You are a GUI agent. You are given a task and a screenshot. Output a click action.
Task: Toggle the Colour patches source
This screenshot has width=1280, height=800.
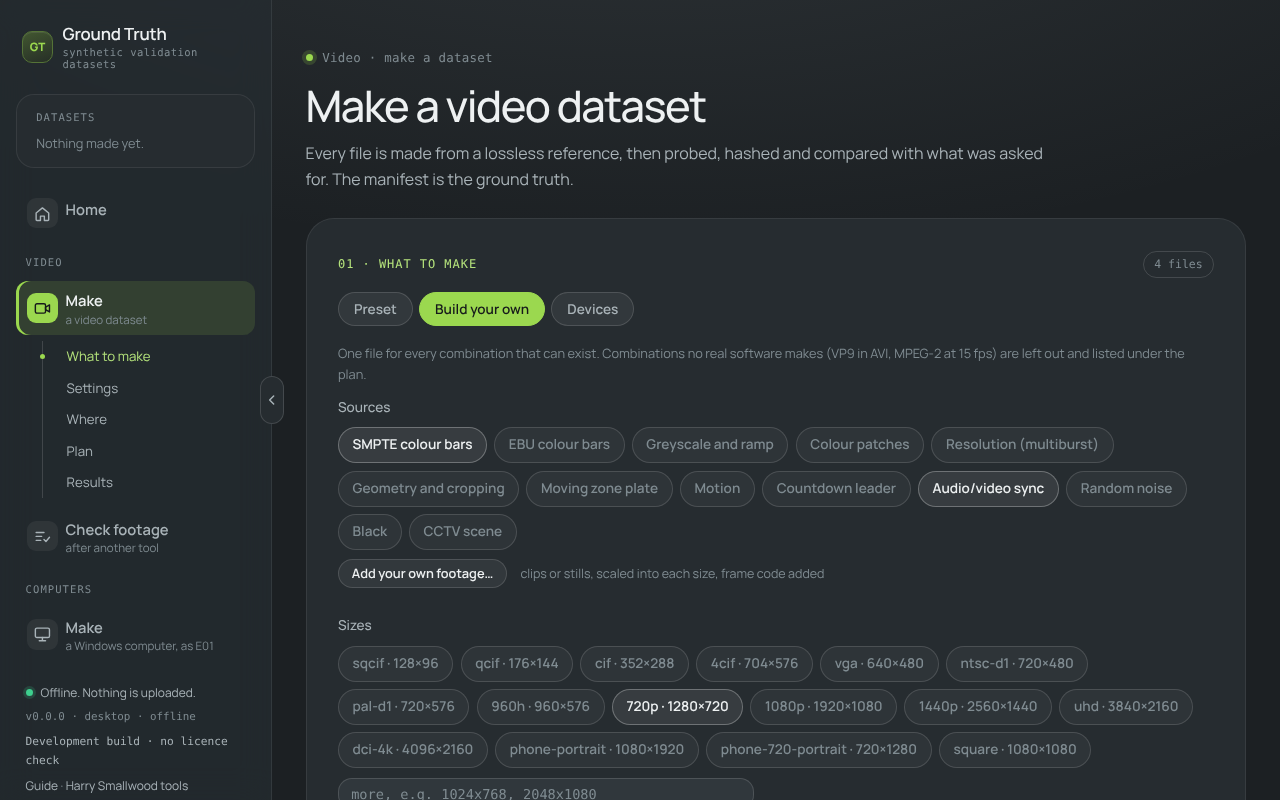tap(860, 445)
